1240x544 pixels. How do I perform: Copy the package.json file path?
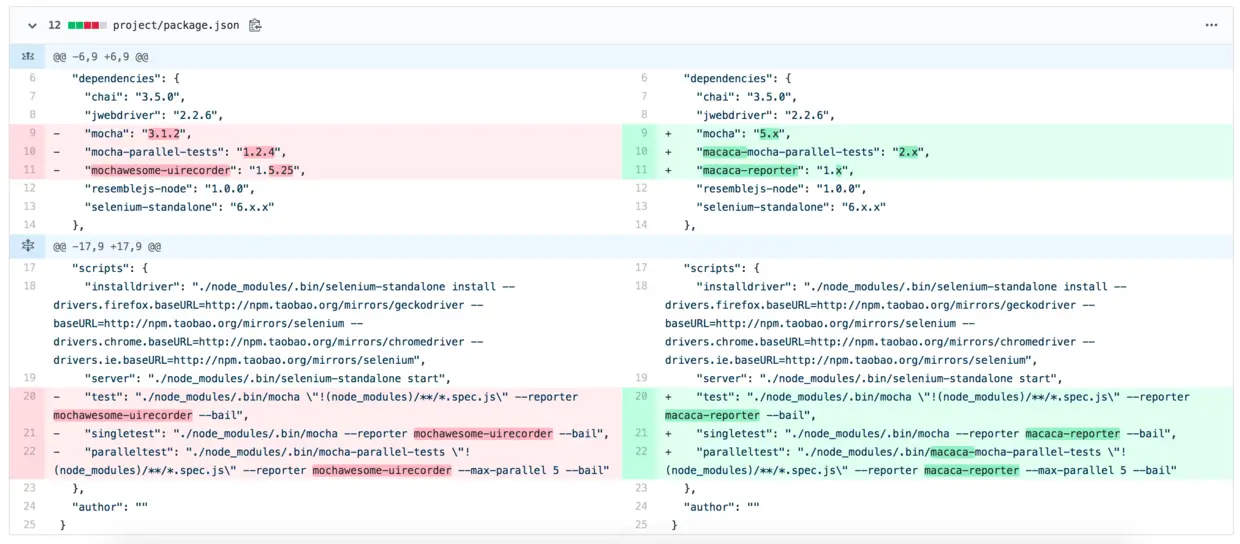255,25
